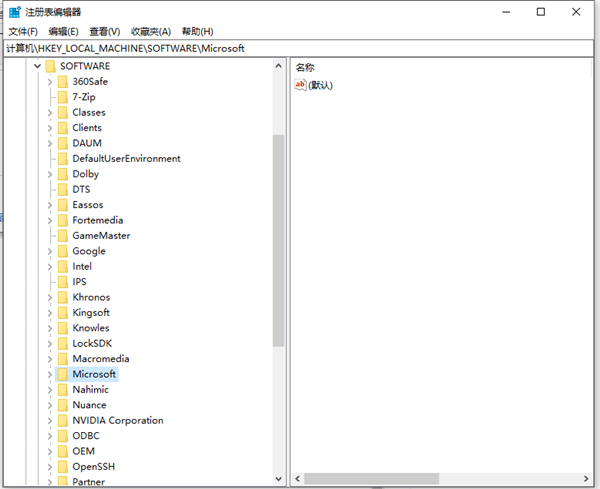Open the 文件(F) menu

tap(23, 32)
